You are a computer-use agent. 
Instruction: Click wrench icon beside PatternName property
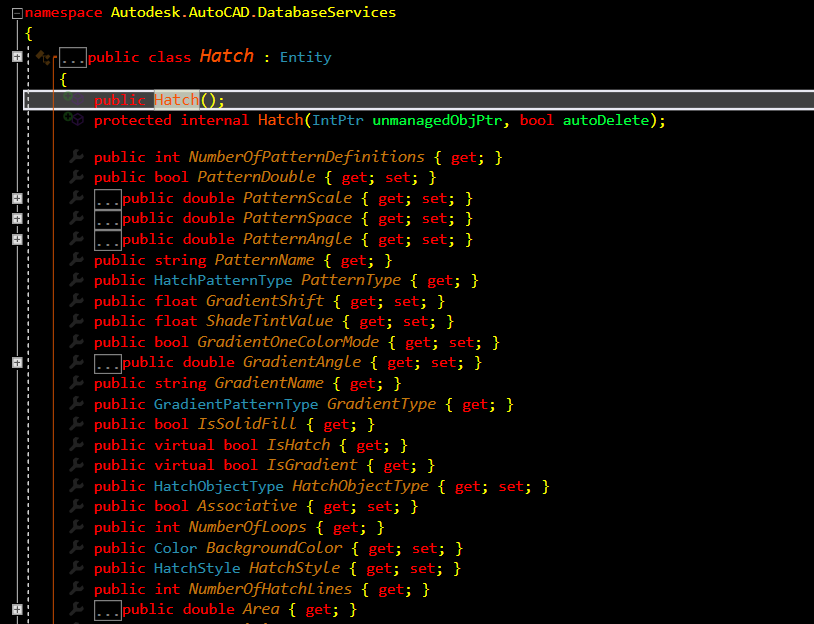pyautogui.click(x=76, y=259)
